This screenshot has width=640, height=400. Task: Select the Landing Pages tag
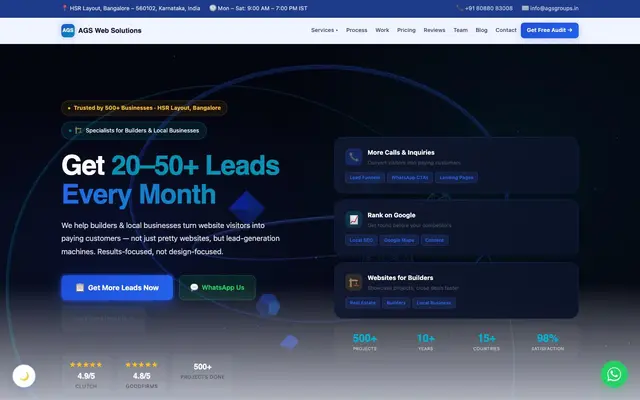point(456,178)
